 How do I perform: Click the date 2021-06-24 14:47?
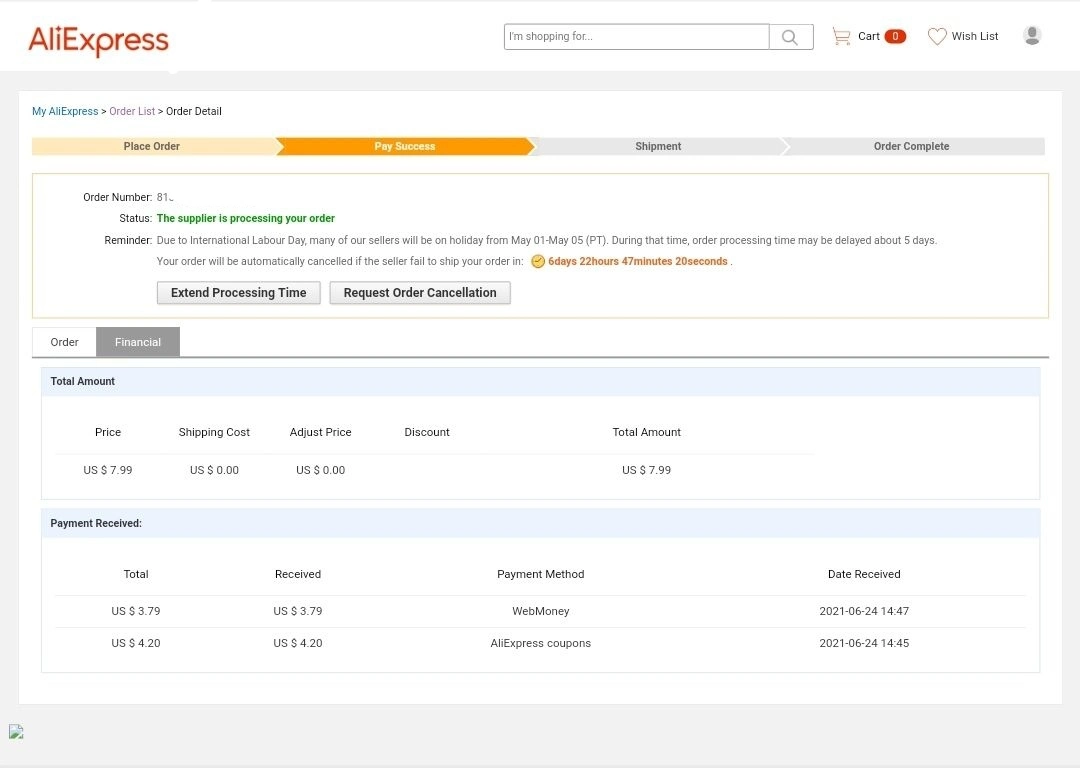coord(864,612)
